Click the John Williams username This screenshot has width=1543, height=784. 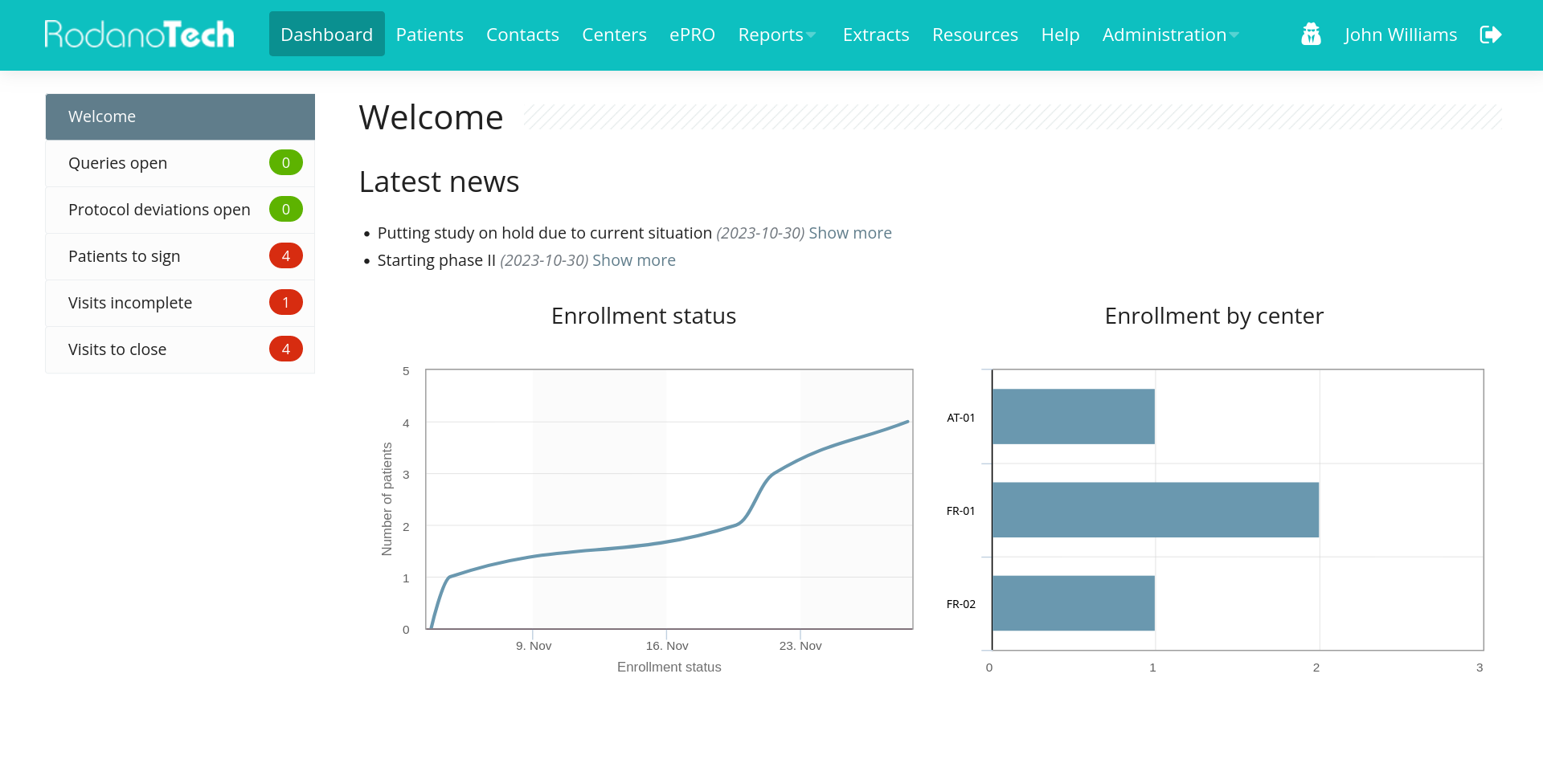[1400, 35]
